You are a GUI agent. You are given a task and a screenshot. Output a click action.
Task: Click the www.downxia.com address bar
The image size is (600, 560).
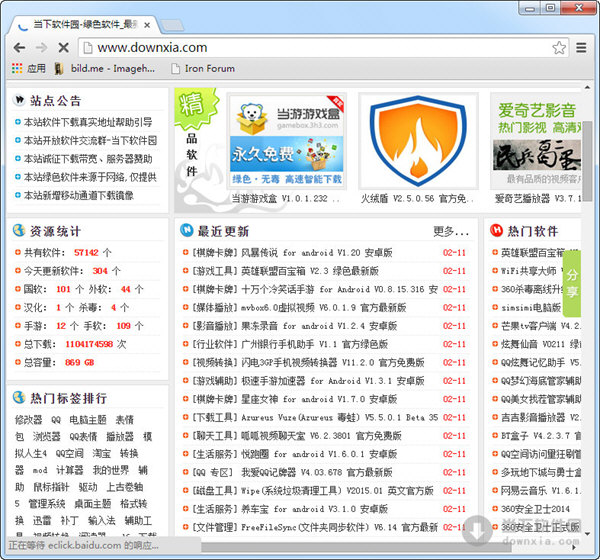tap(314, 48)
